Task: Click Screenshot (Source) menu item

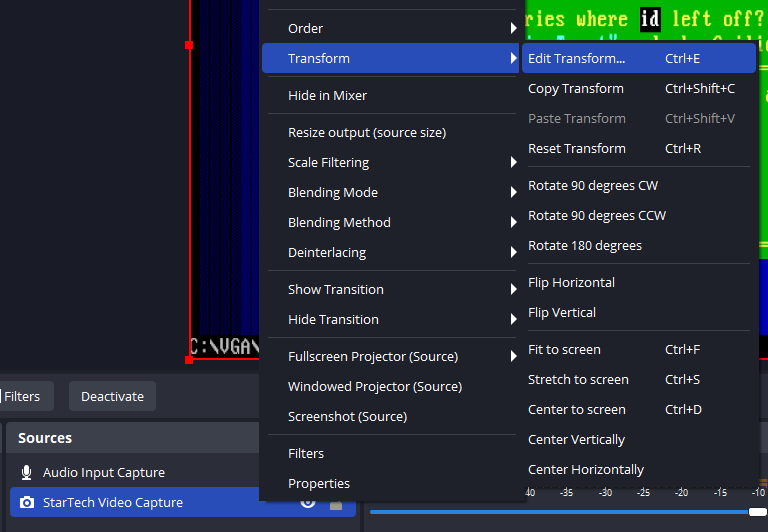Action: (x=347, y=416)
